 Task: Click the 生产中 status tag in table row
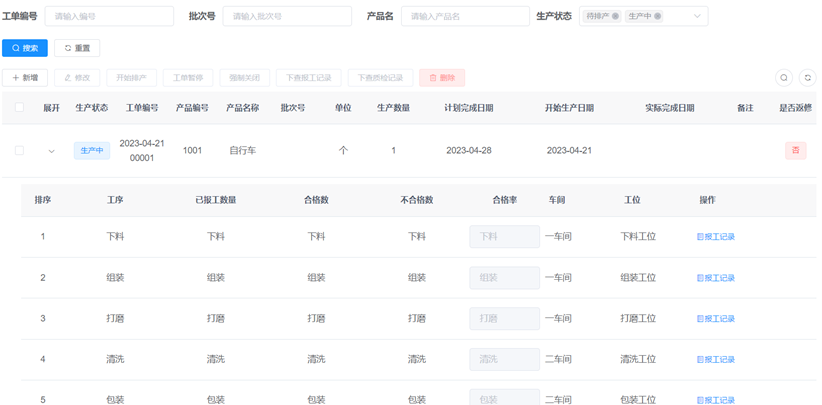(92, 151)
